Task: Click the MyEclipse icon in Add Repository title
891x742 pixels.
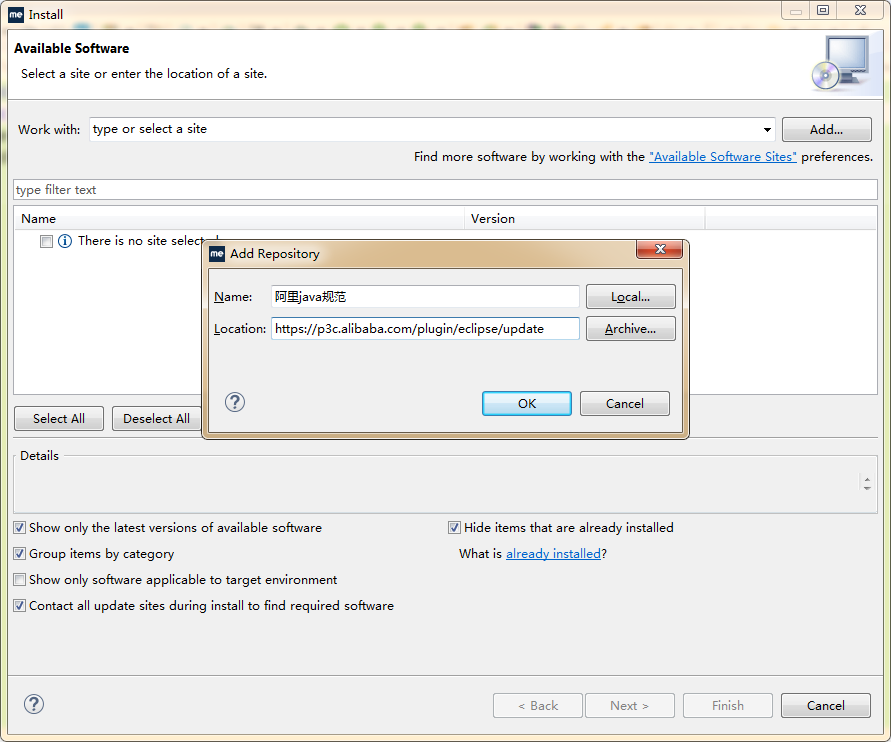Action: pos(217,253)
